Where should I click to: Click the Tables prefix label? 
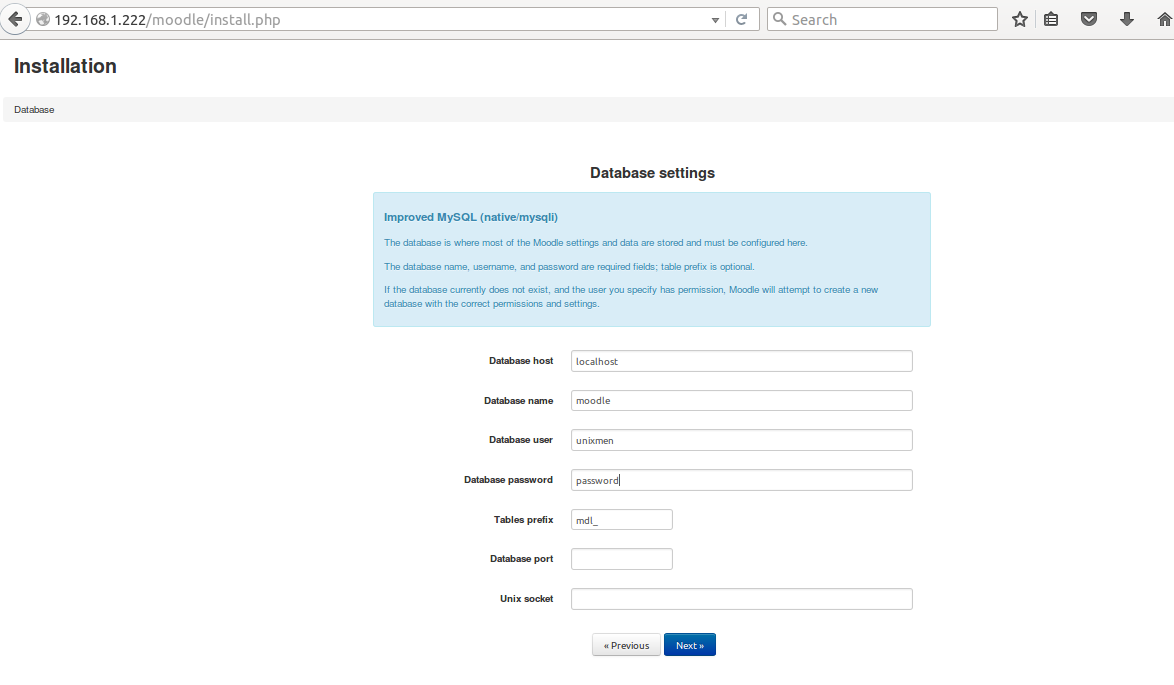click(523, 520)
